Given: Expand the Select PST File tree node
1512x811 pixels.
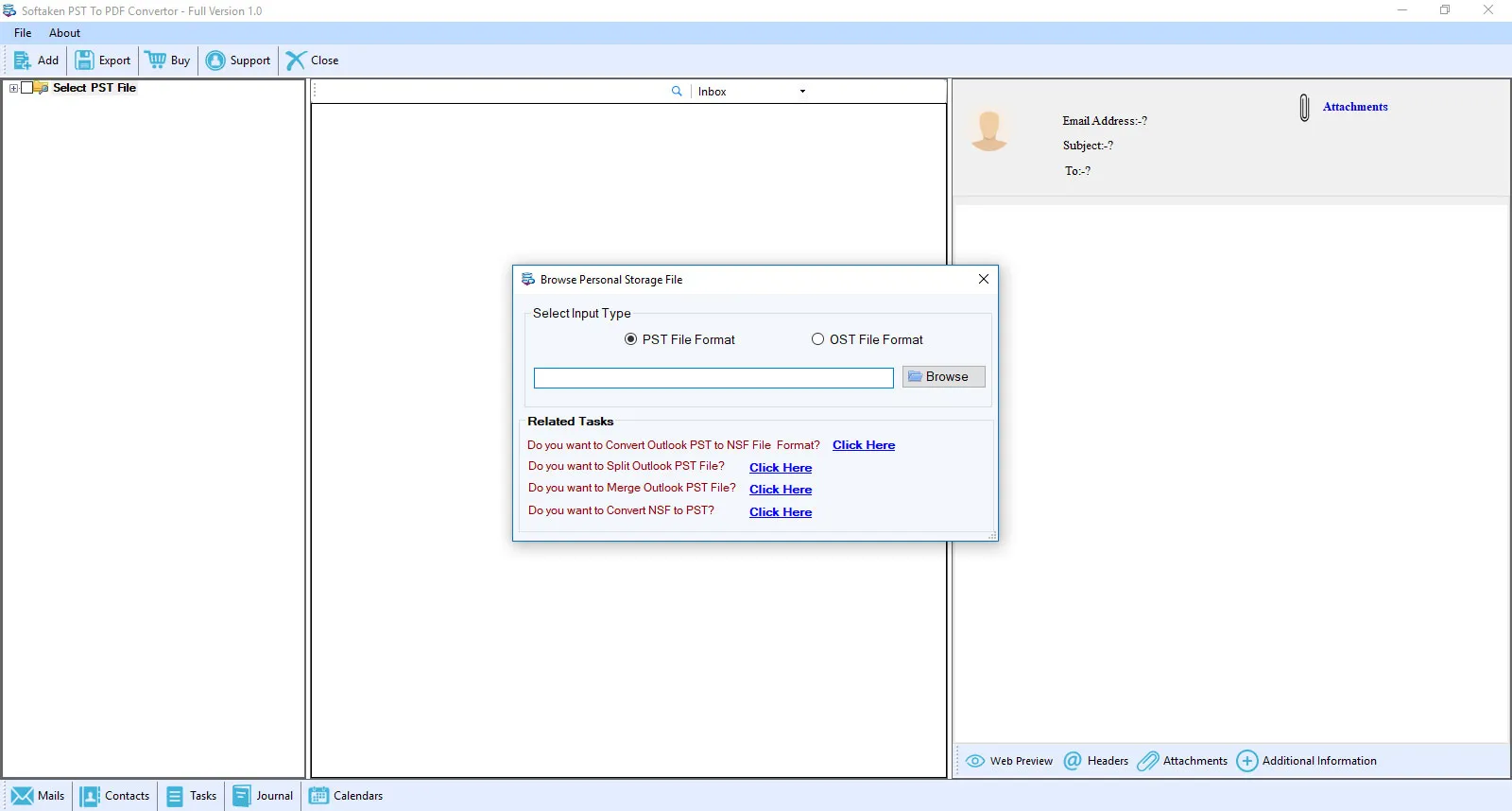Looking at the screenshot, I should pyautogui.click(x=13, y=88).
